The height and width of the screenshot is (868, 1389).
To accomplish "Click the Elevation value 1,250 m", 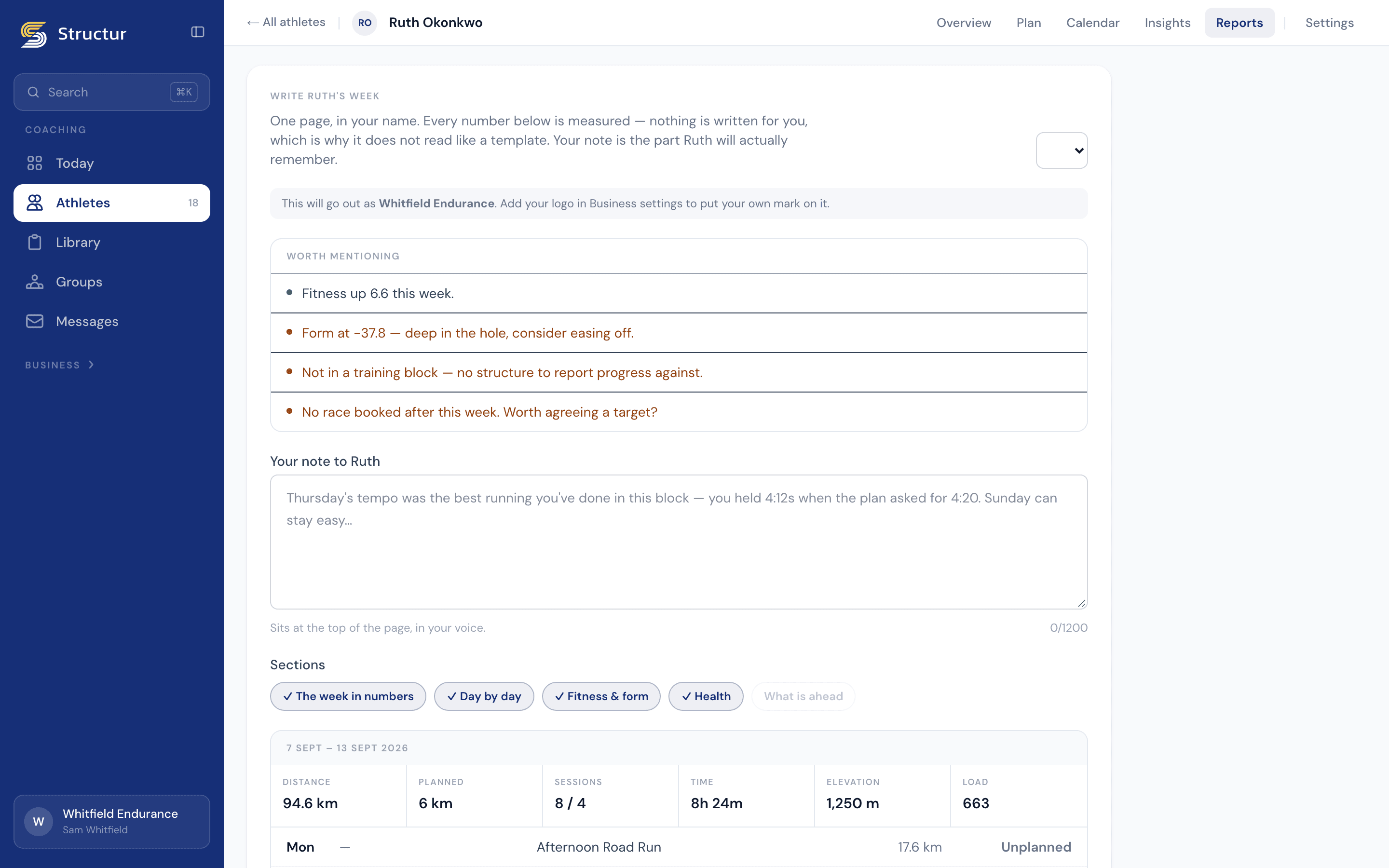I will point(852,803).
